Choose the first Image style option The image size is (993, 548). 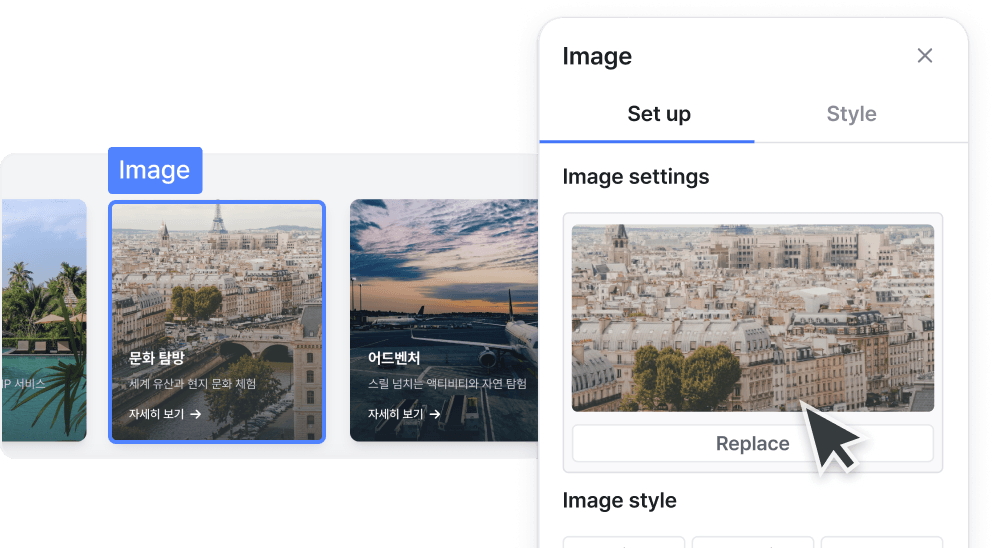(x=623, y=543)
